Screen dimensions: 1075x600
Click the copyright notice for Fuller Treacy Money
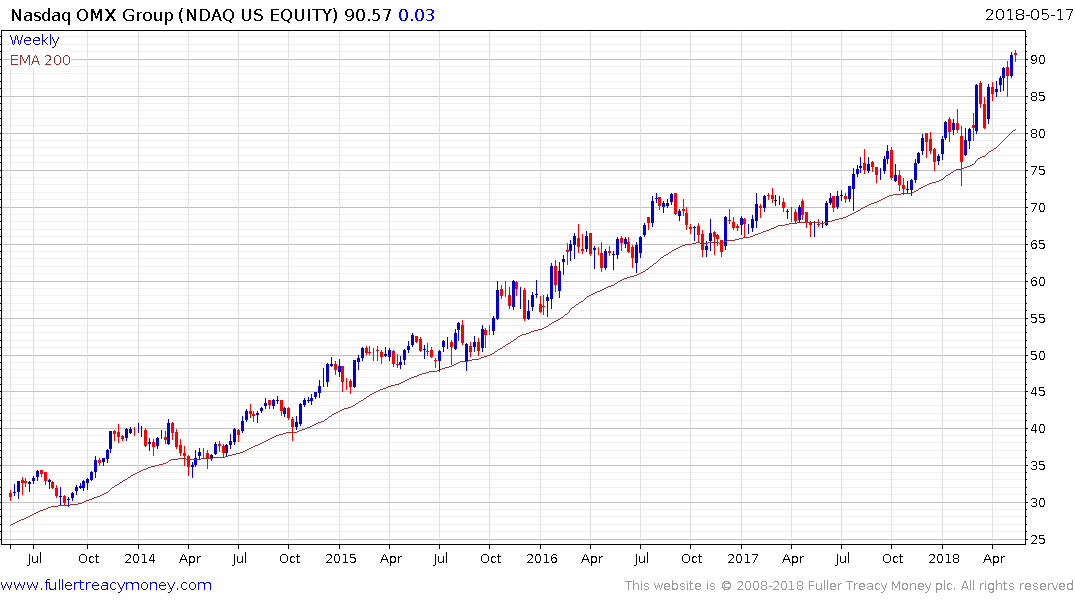tap(849, 586)
